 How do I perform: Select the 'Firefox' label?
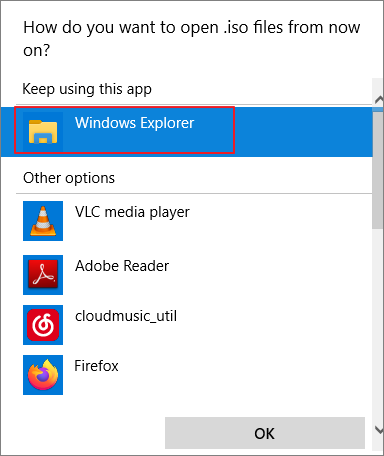click(x=96, y=366)
